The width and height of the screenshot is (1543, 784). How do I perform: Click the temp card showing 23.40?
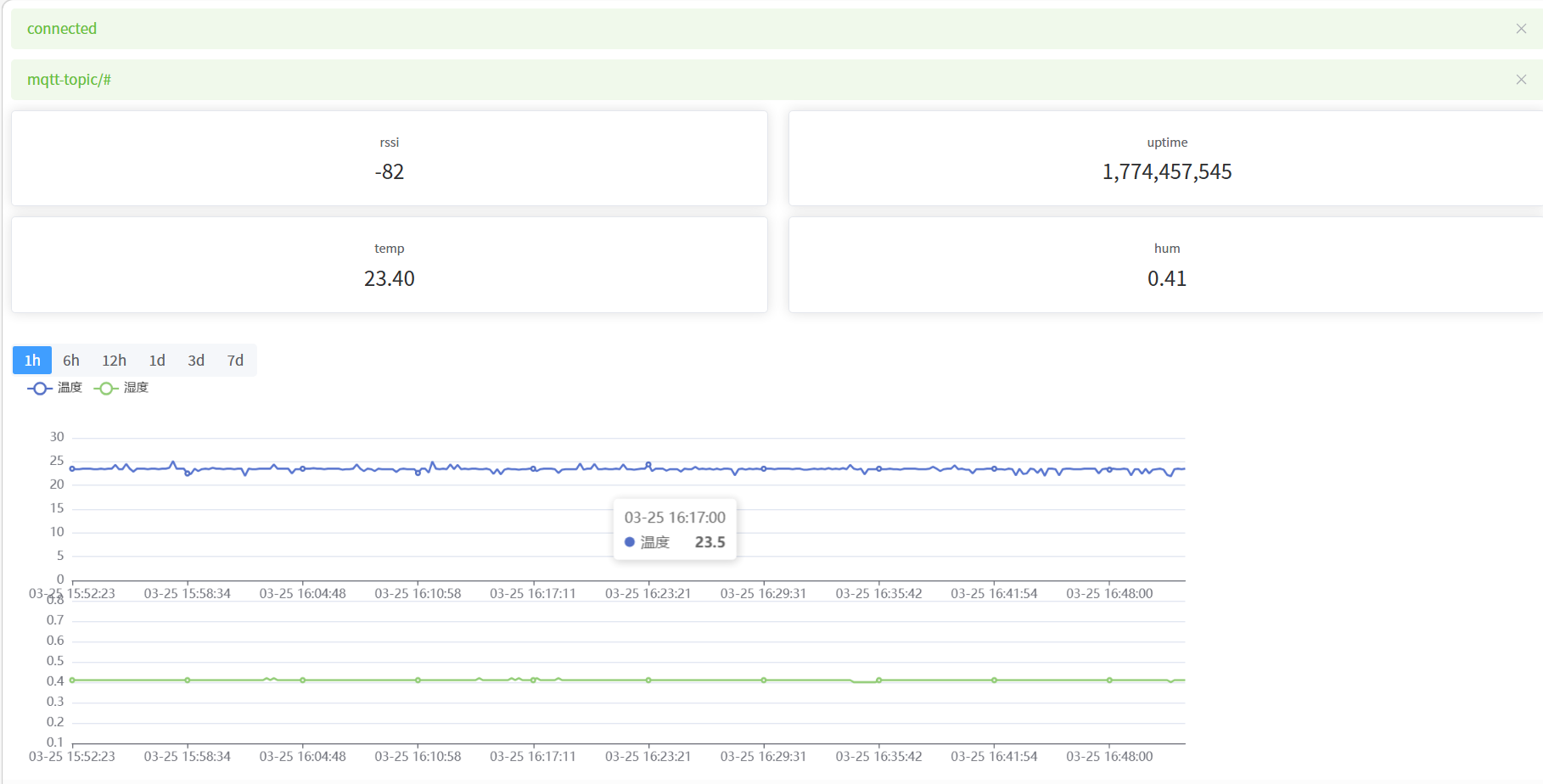[390, 265]
